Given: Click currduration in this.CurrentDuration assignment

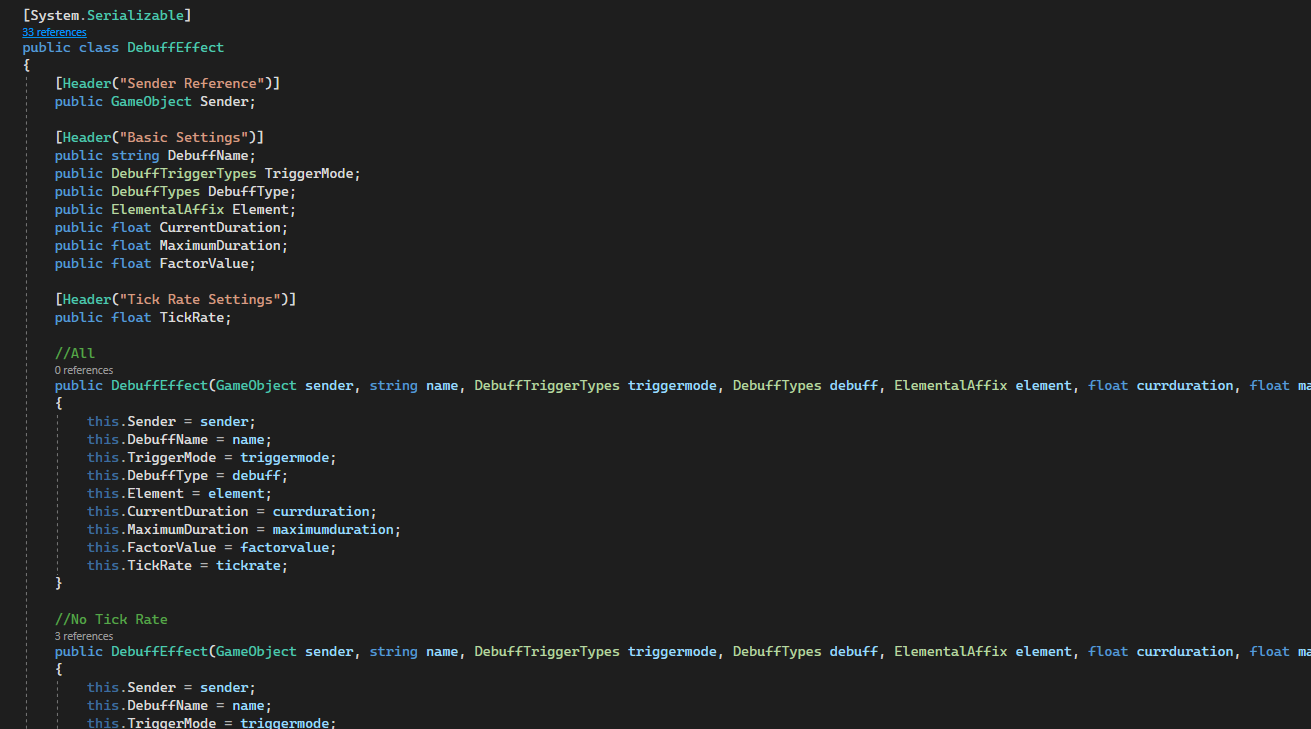Looking at the screenshot, I should click(321, 512).
